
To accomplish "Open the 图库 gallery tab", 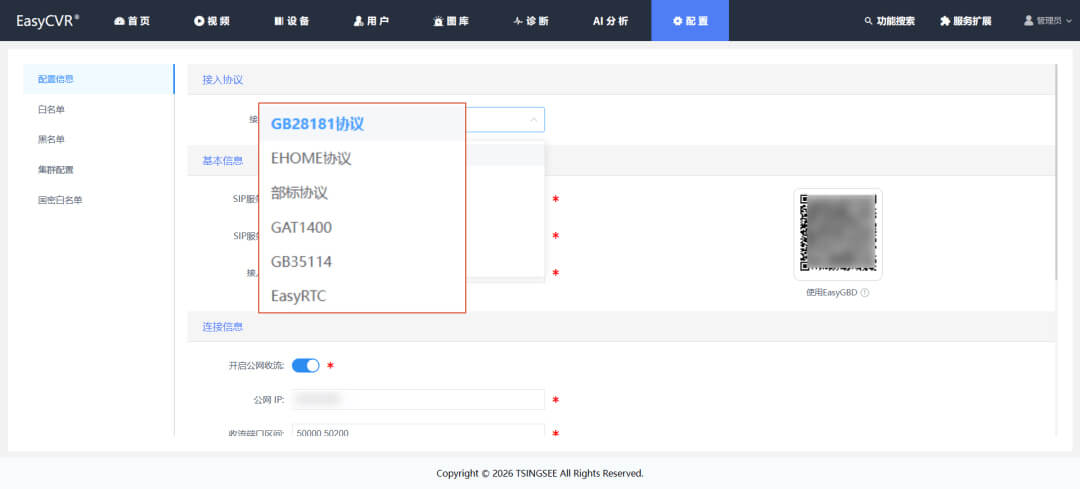I will [451, 21].
